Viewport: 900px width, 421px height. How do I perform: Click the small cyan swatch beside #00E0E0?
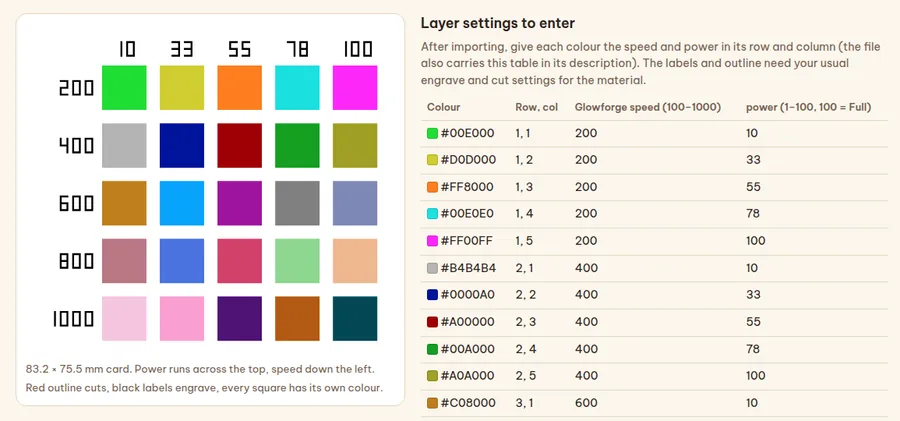tap(432, 214)
